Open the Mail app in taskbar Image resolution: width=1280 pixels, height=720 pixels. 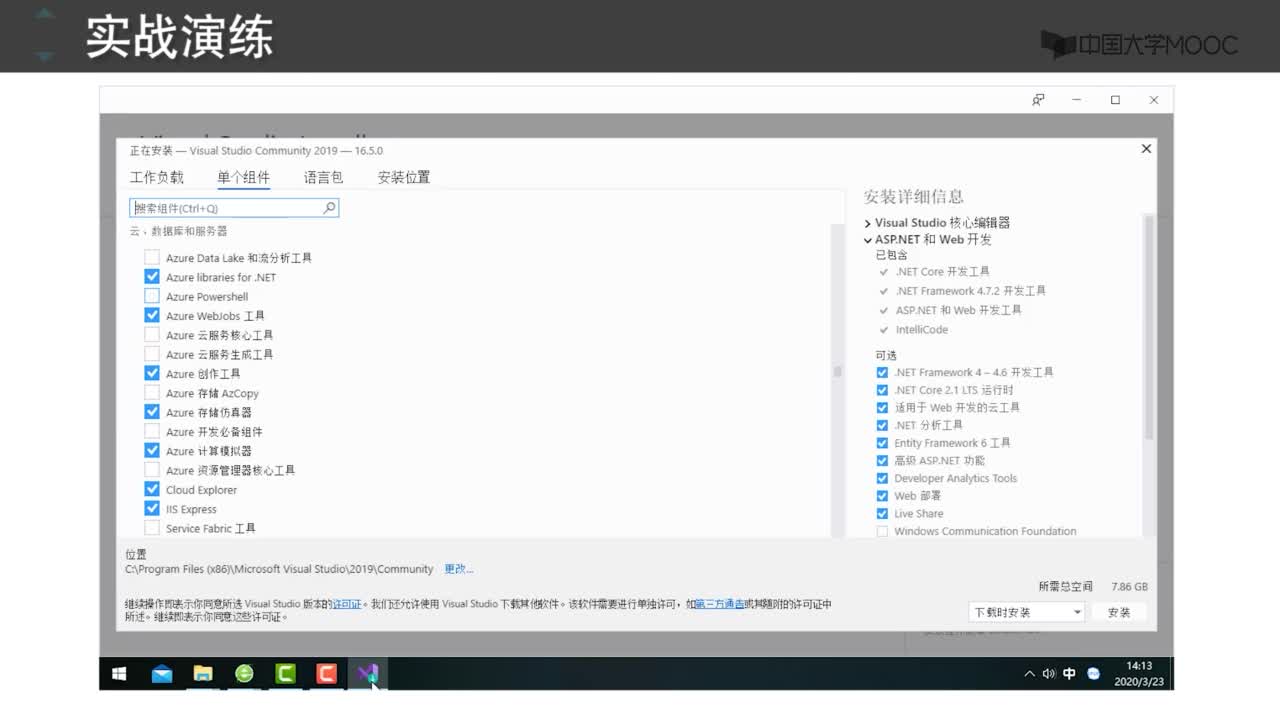coord(162,674)
